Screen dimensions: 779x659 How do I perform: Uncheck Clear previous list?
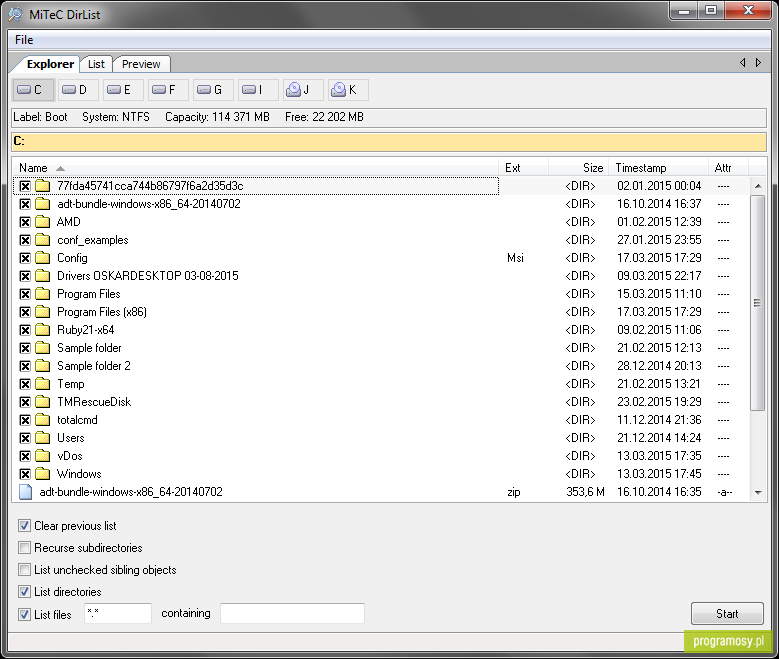tap(24, 525)
